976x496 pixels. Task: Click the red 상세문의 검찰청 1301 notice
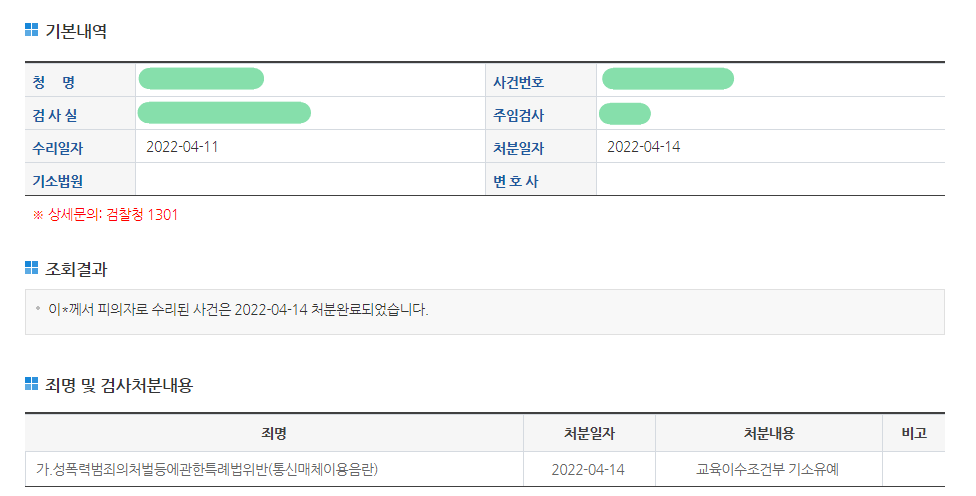[x=106, y=215]
